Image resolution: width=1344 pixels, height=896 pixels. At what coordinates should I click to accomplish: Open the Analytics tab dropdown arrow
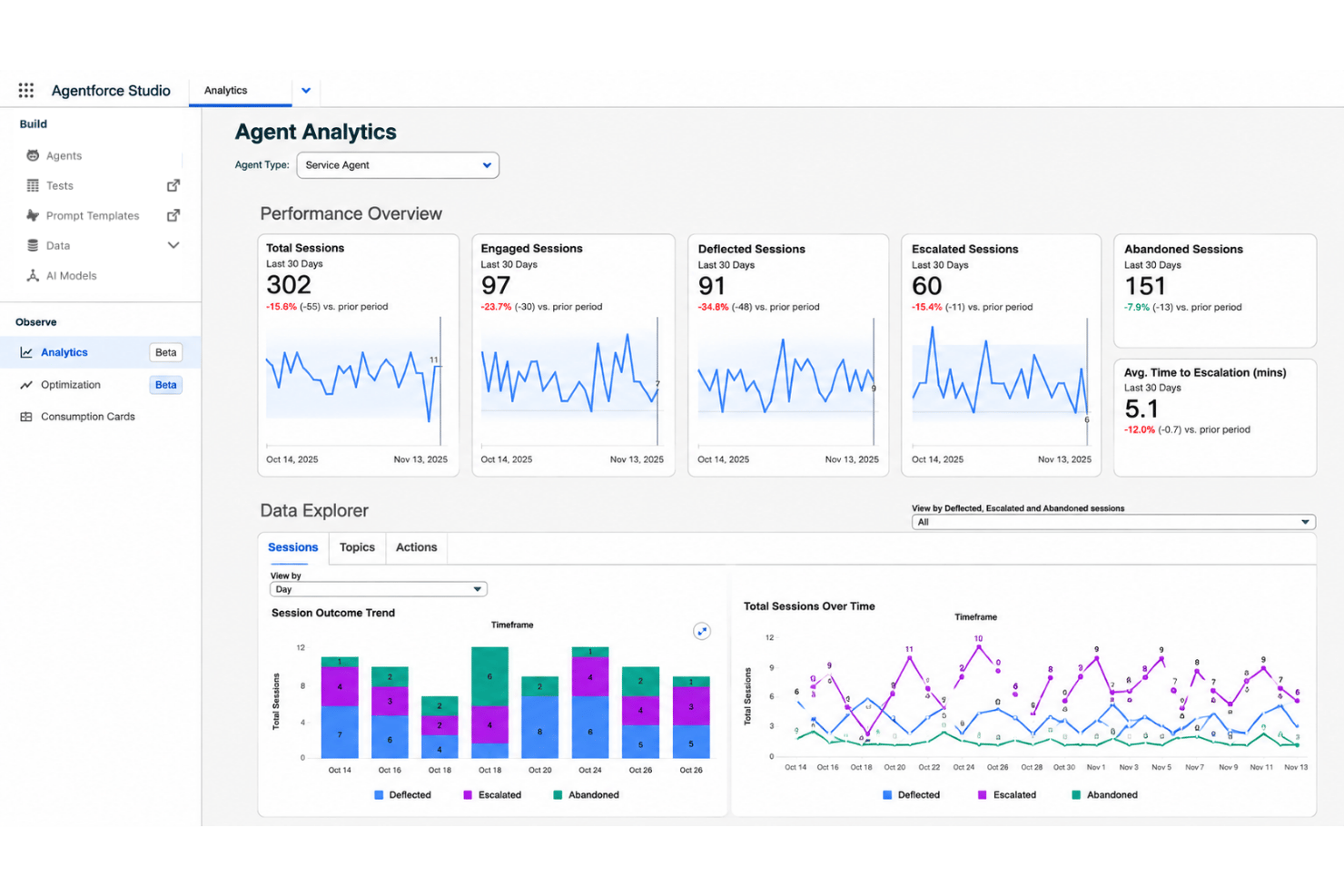[x=306, y=90]
